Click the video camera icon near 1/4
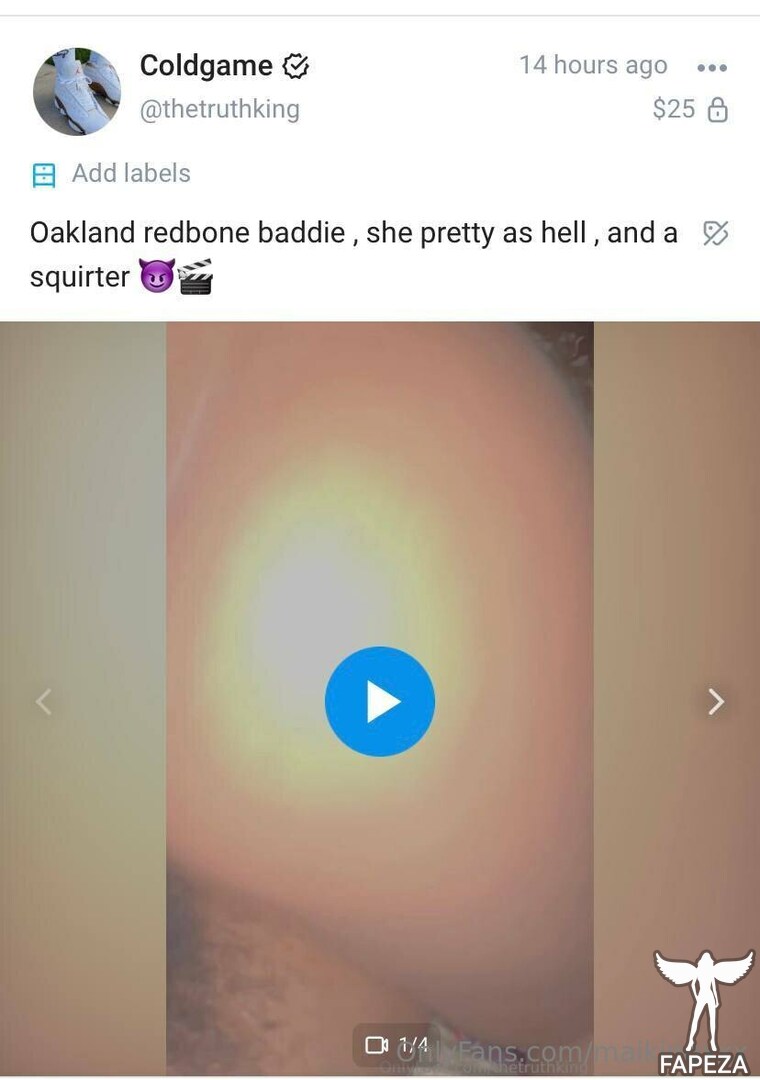This screenshot has width=760, height=1080. tap(377, 1045)
